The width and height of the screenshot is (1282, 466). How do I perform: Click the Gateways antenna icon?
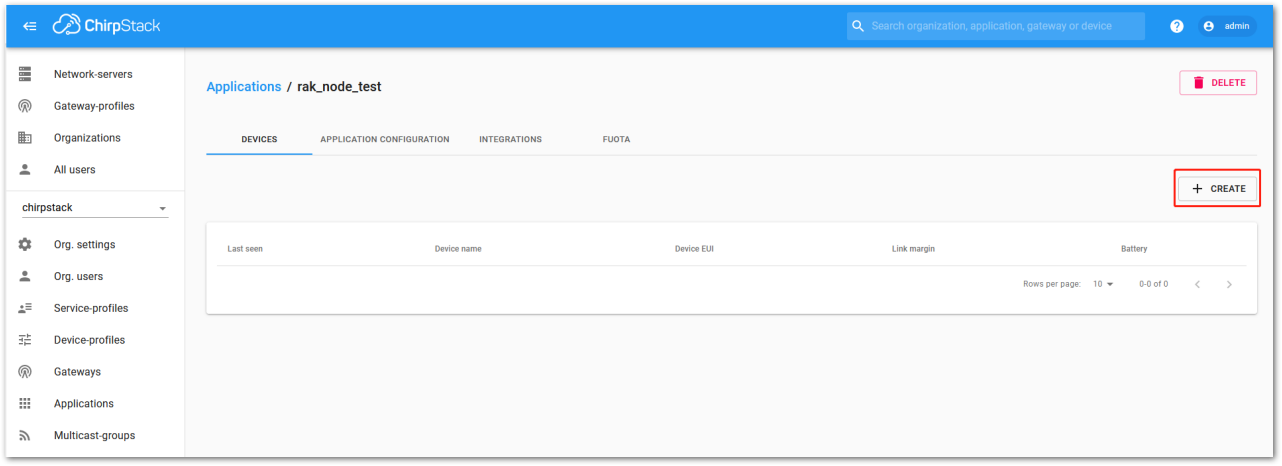click(x=25, y=372)
